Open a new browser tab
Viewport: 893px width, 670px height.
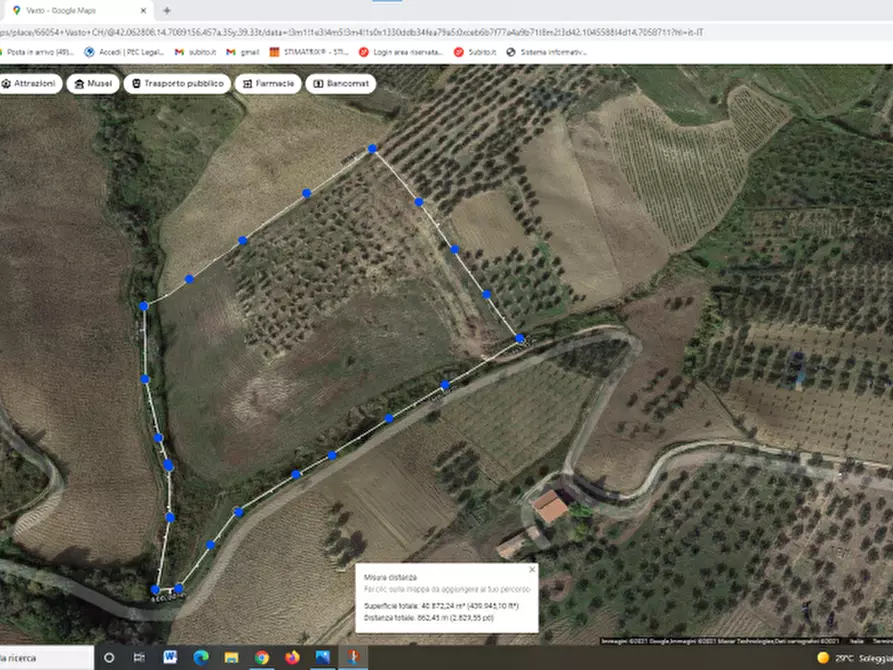pos(166,10)
